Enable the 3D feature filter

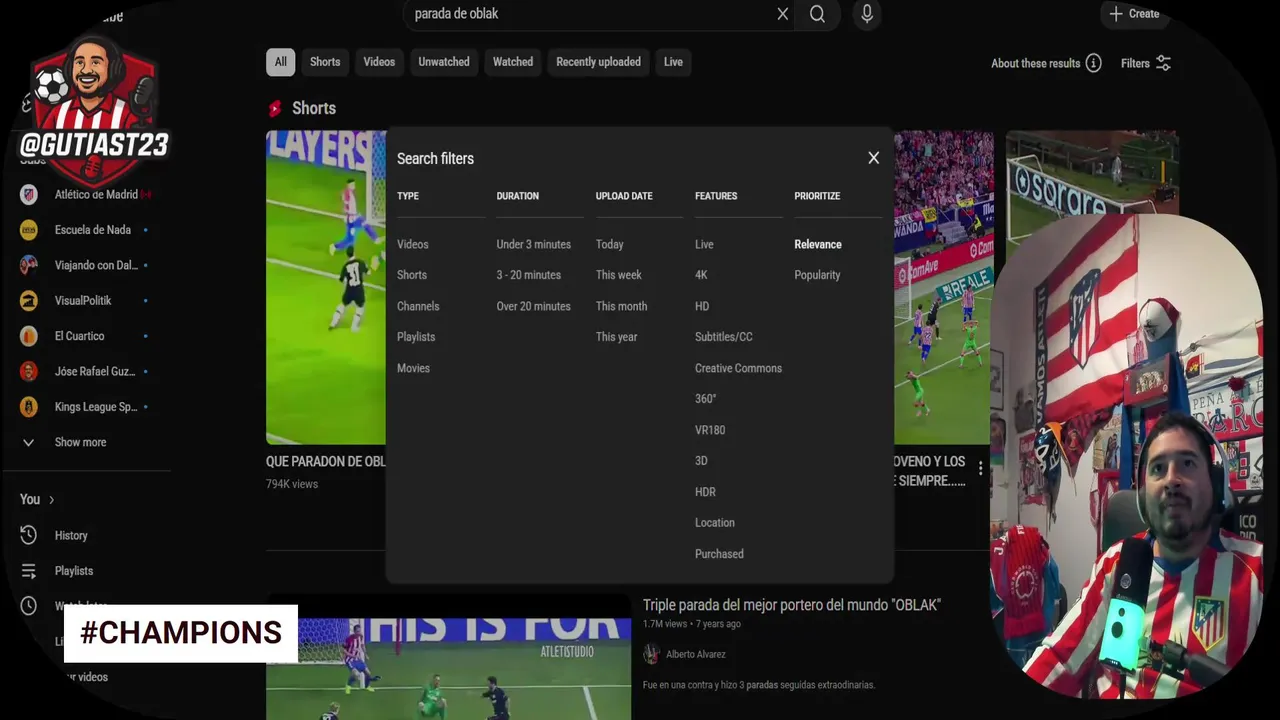coord(701,461)
